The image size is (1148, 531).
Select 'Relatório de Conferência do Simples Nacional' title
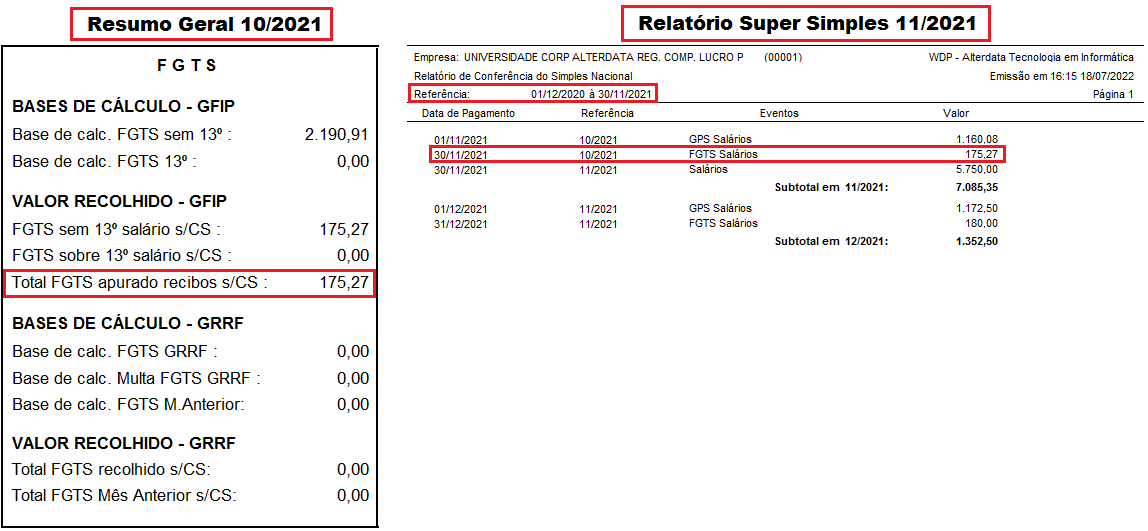[523, 76]
